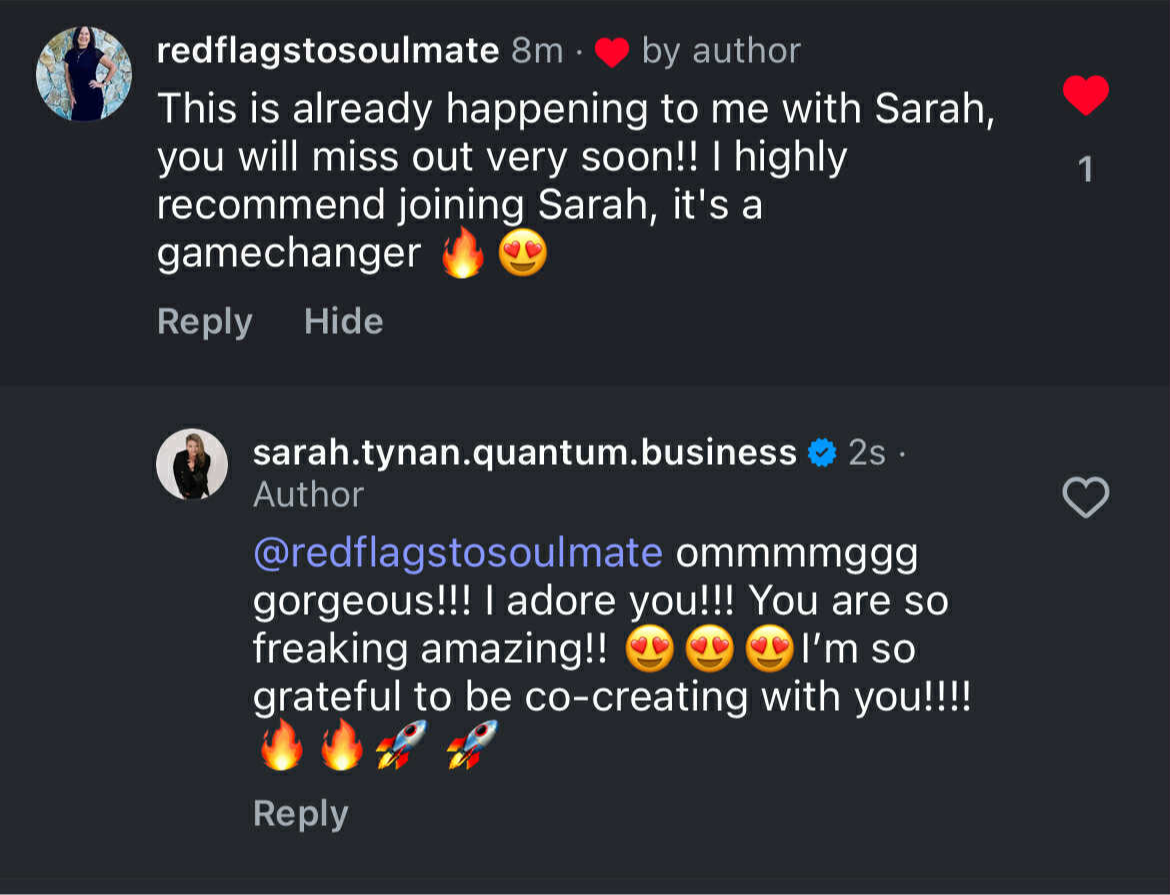View likes by clicking the count "1"
The width and height of the screenshot is (1170, 895).
1086,171
